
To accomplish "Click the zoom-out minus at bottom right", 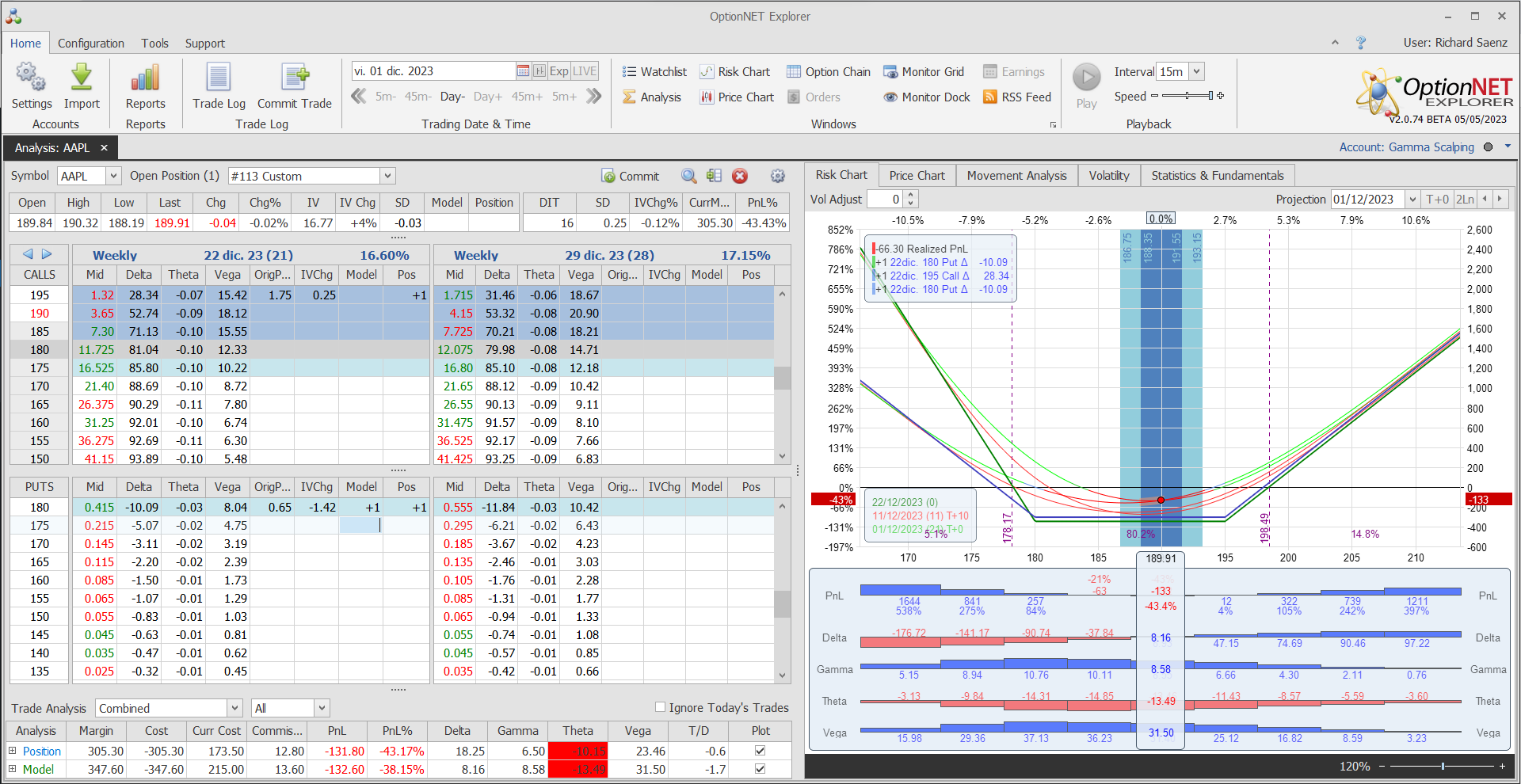I will tap(1382, 766).
